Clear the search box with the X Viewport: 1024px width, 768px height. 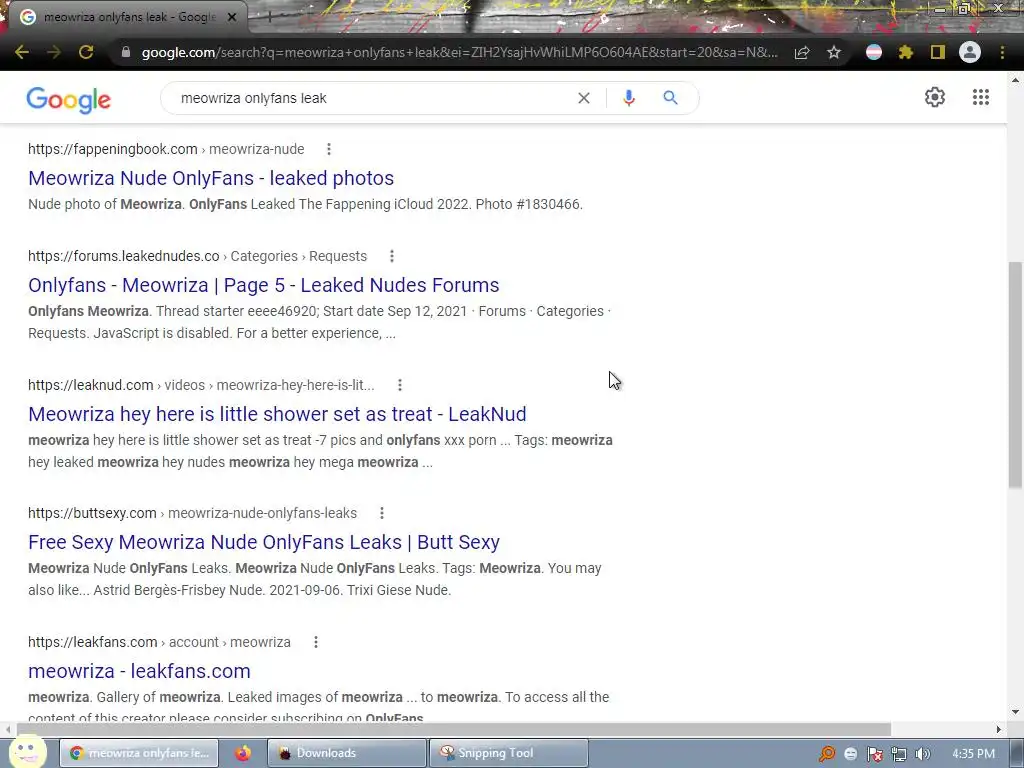click(584, 98)
